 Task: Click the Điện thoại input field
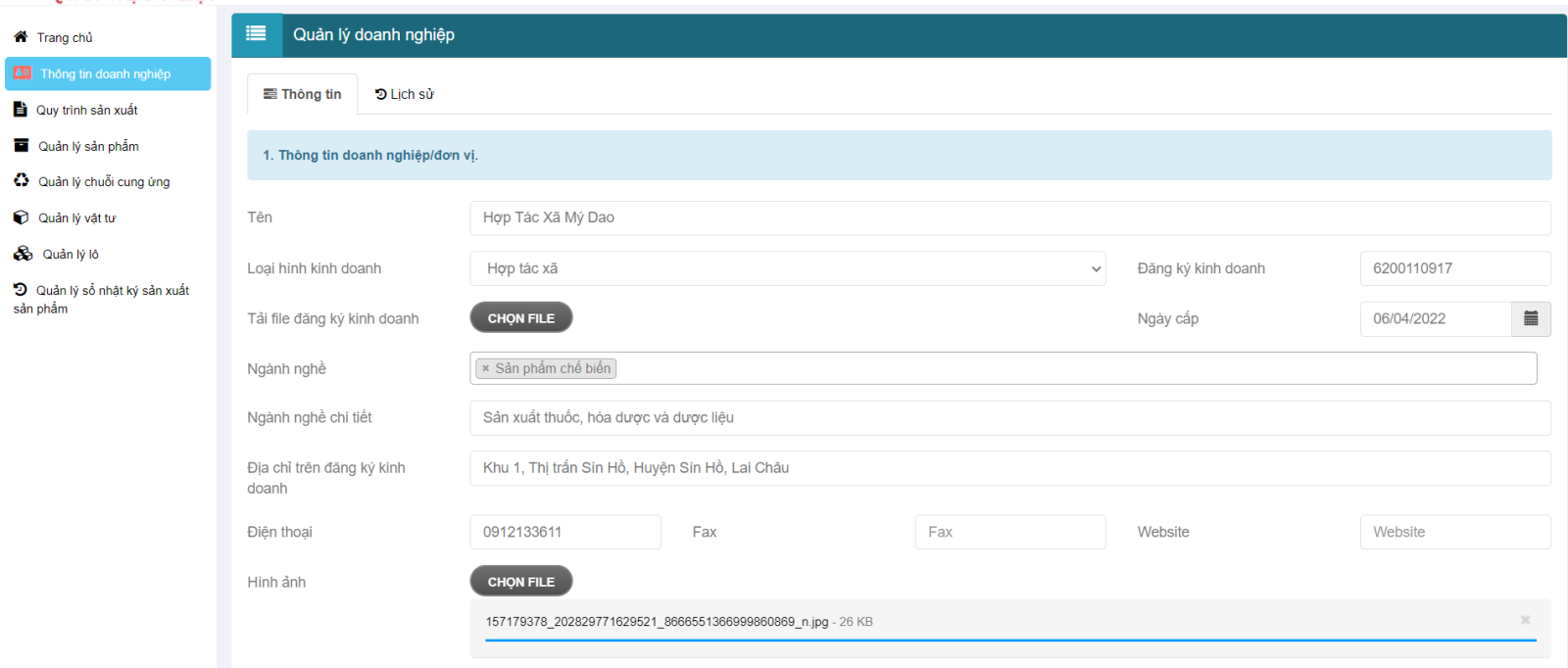[x=565, y=532]
